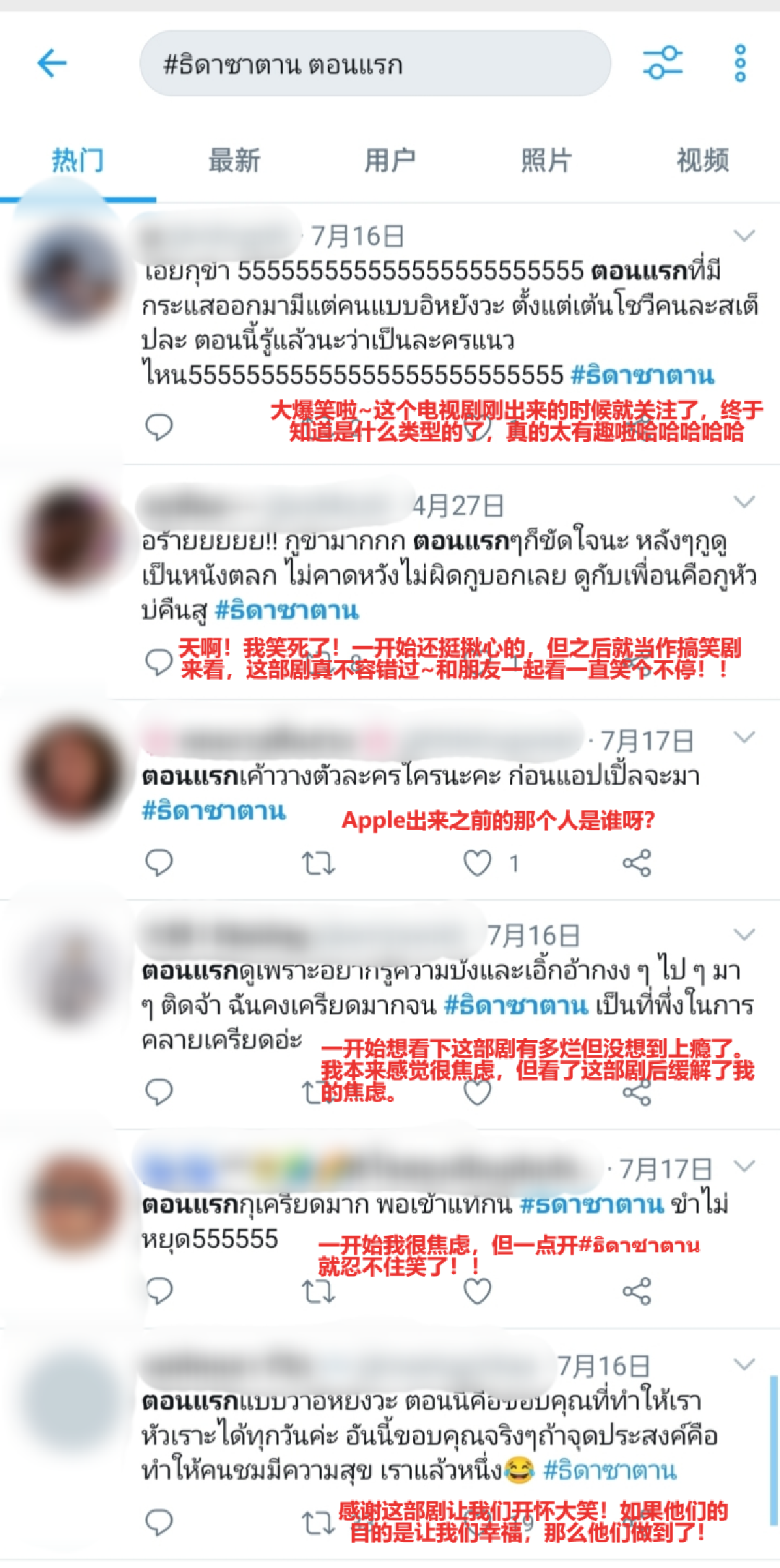Screen dimensions: 780x1568
Task: Expand options chevron on April 27 tweet
Action: 744,501
